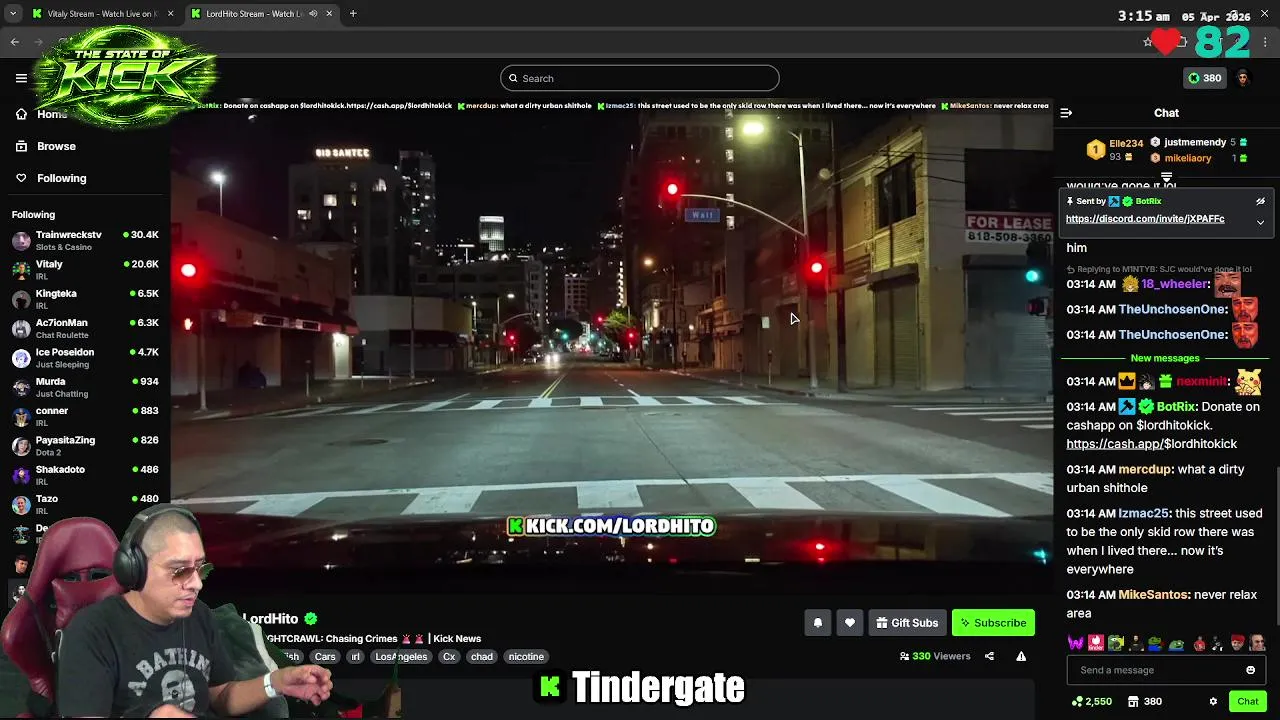The height and width of the screenshot is (720, 1280).
Task: Click the green Subscribe button
Action: coord(993,623)
